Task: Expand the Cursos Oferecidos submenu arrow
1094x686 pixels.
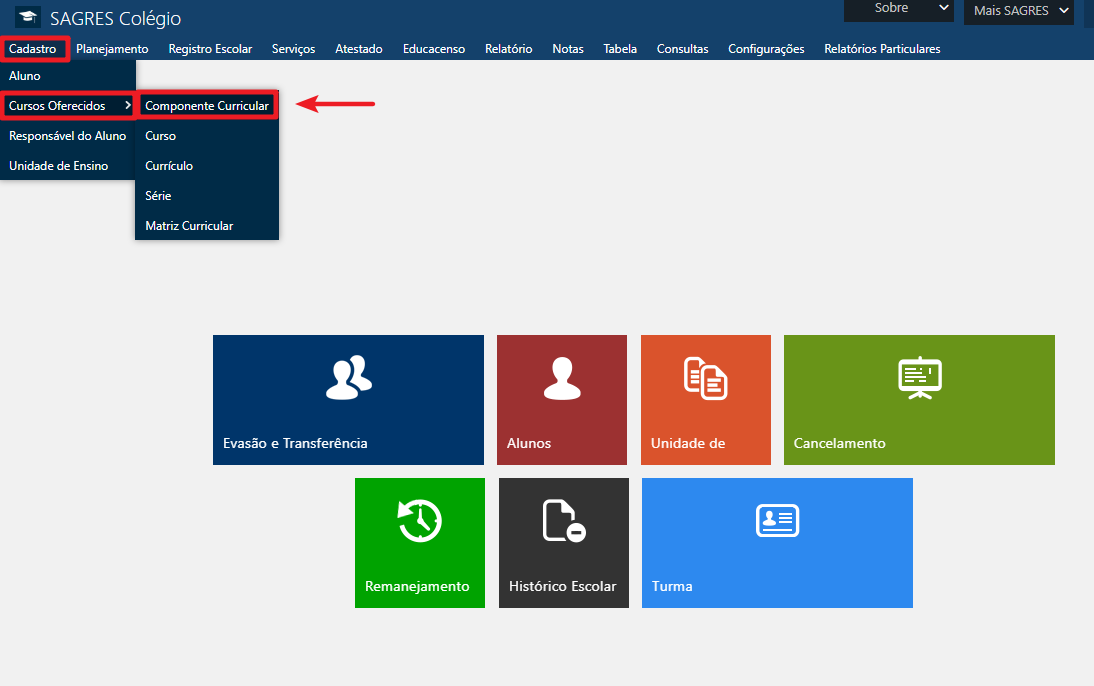Action: (x=127, y=106)
